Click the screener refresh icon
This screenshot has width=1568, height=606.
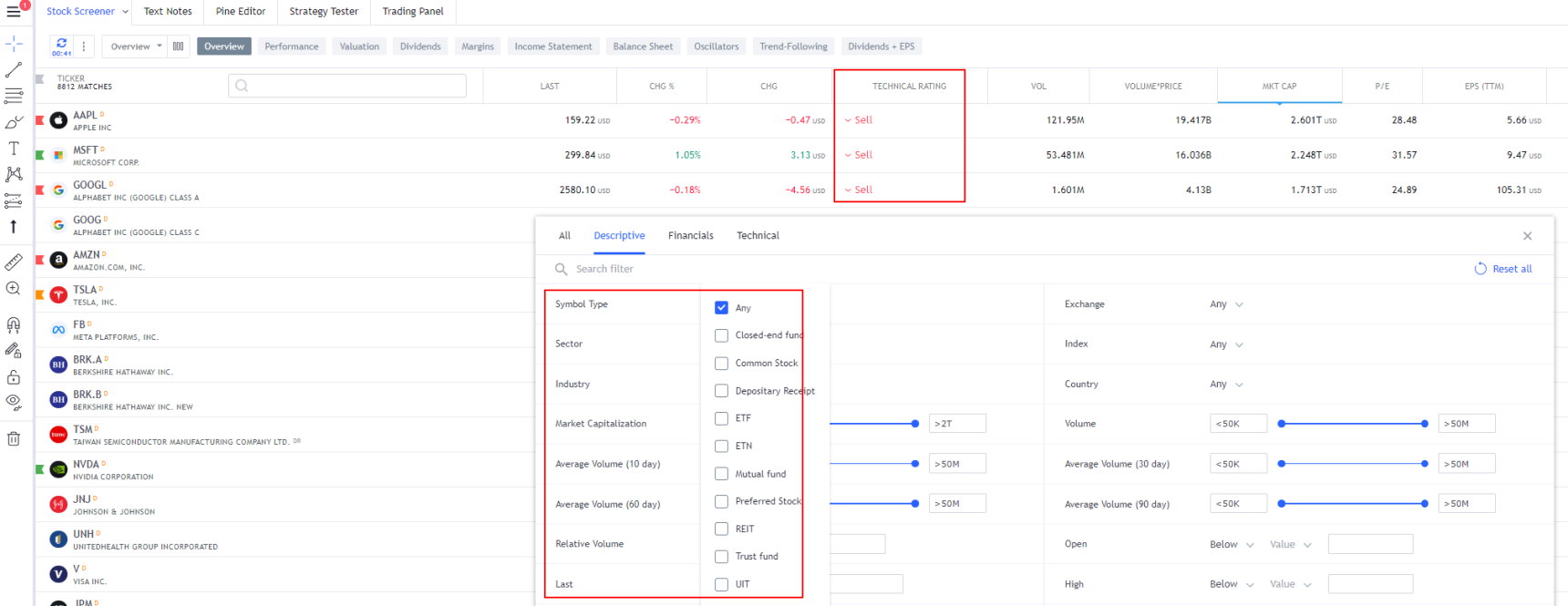[61, 43]
